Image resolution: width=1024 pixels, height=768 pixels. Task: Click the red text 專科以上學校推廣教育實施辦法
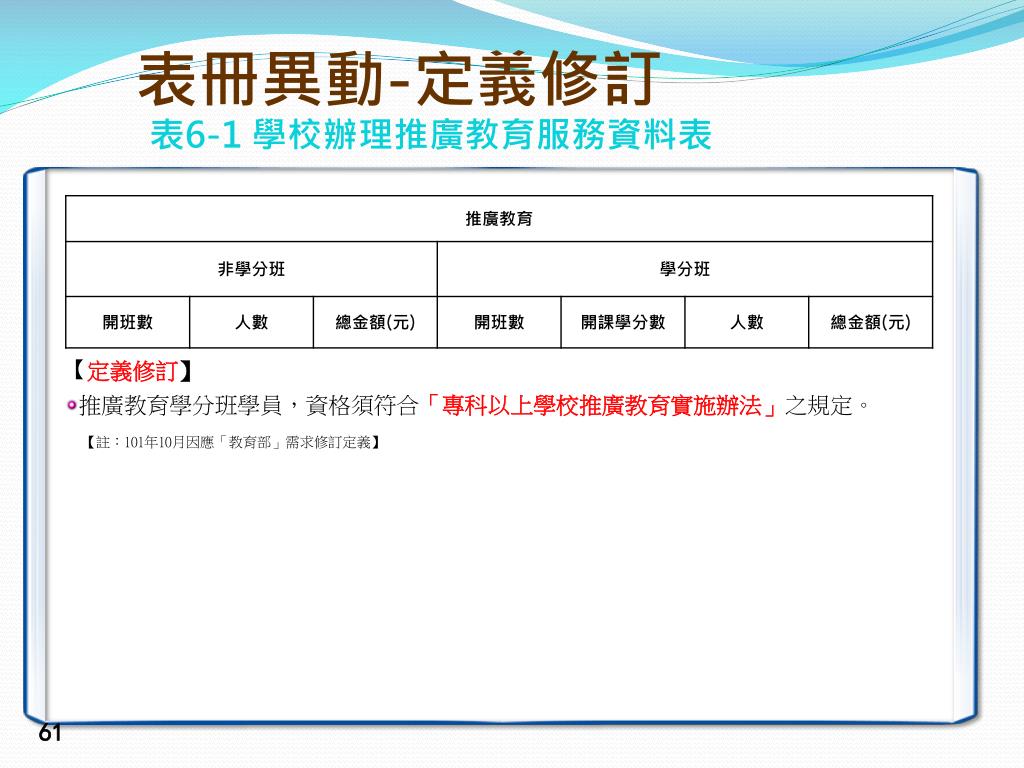pos(601,406)
